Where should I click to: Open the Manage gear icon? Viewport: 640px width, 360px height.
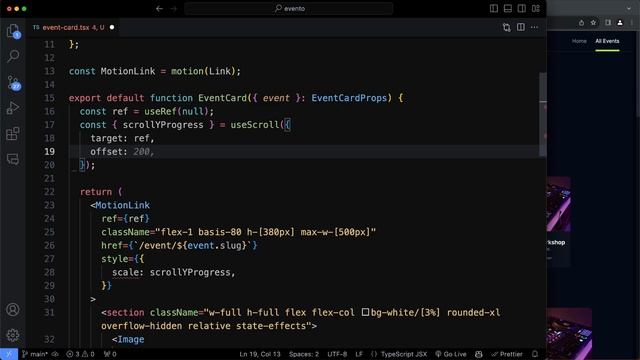coord(13,335)
